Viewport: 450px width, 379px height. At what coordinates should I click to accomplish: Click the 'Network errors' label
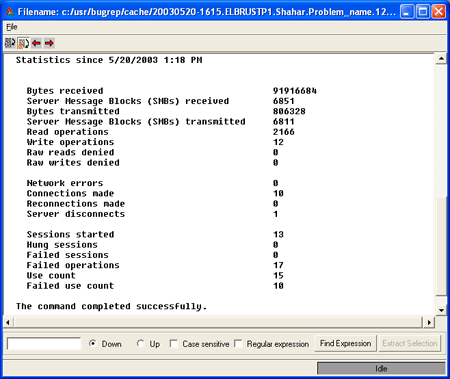tap(65, 183)
